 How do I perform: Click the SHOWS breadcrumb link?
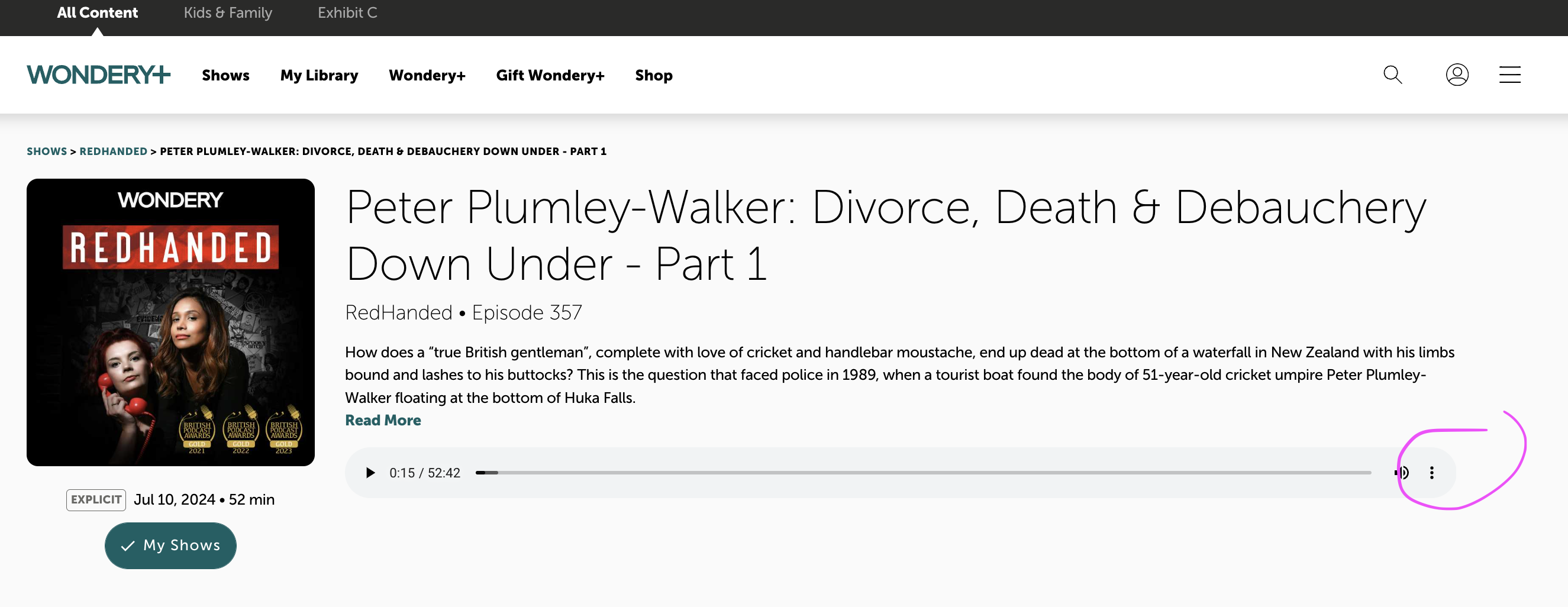pos(47,151)
